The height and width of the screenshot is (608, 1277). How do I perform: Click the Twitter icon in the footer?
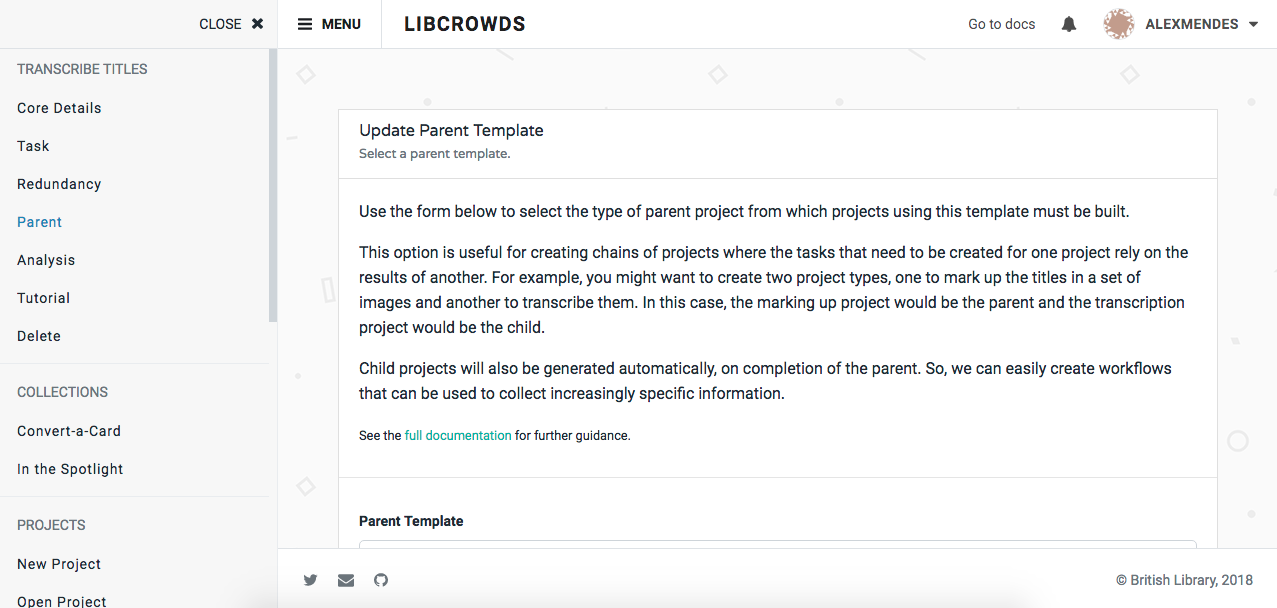(x=310, y=580)
